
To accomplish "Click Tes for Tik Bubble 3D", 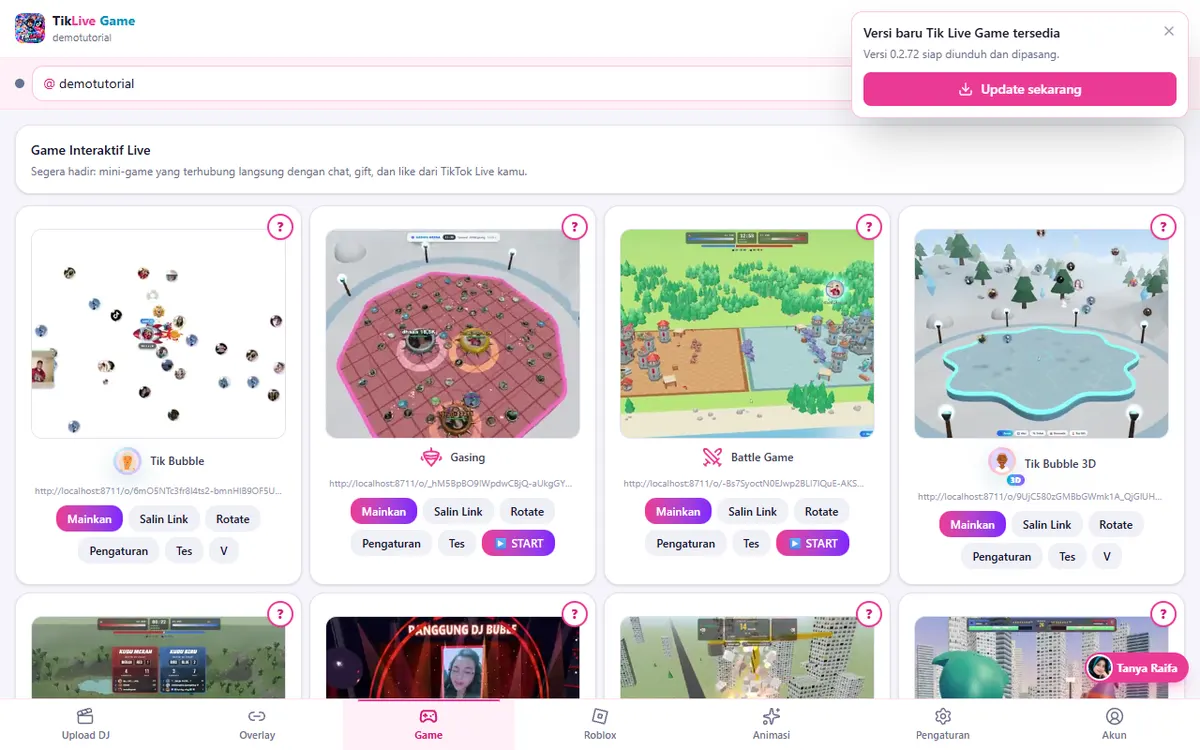I will (x=1067, y=556).
